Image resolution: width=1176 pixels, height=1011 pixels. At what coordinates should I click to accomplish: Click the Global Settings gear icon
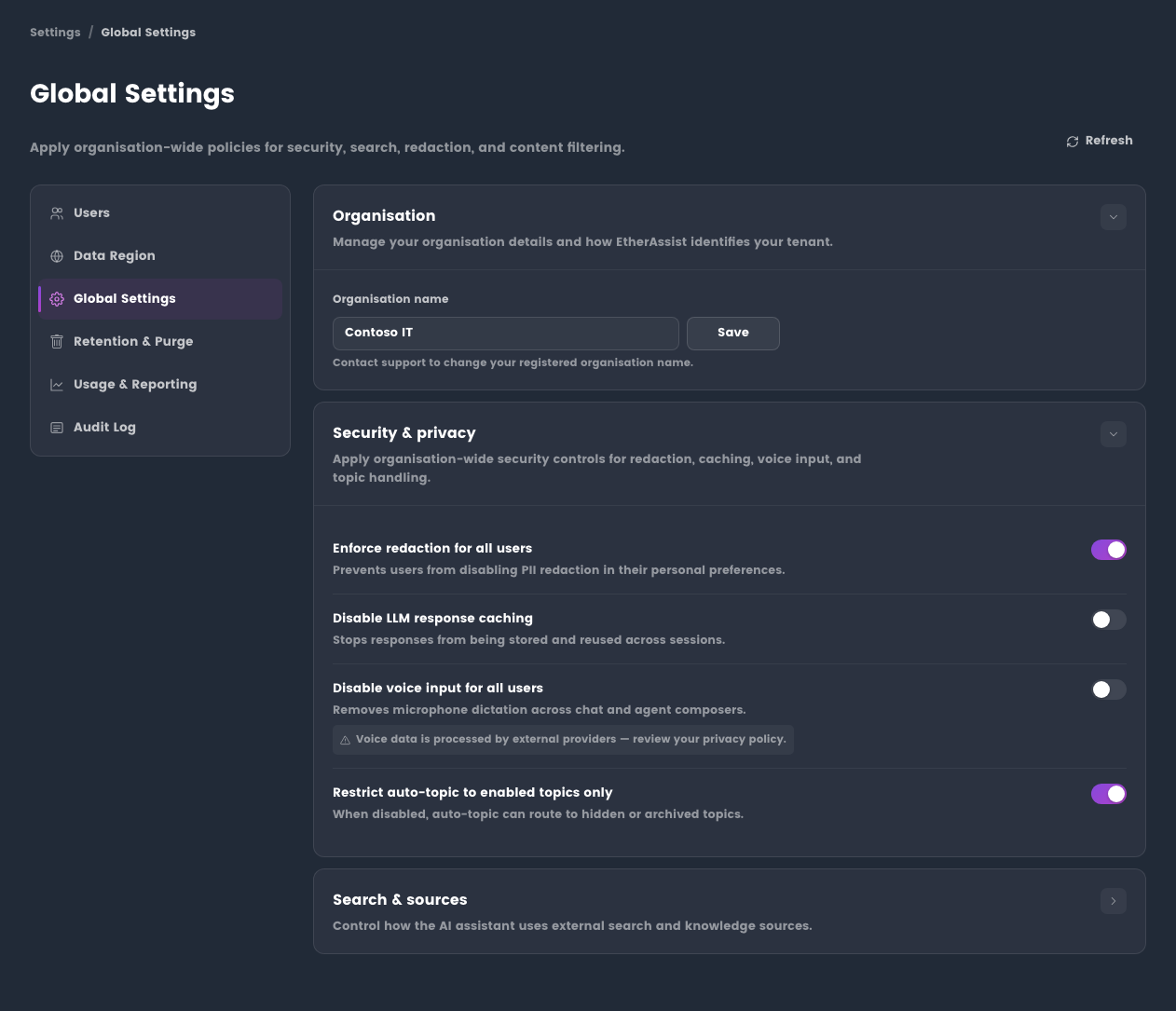click(x=57, y=299)
